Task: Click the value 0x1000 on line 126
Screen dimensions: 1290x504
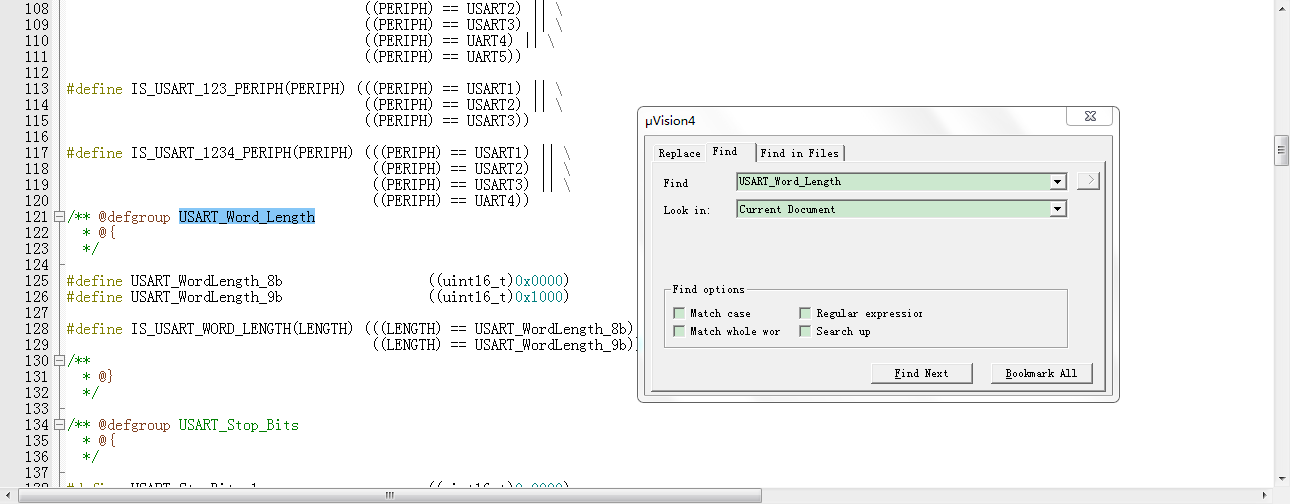Action: pos(541,297)
